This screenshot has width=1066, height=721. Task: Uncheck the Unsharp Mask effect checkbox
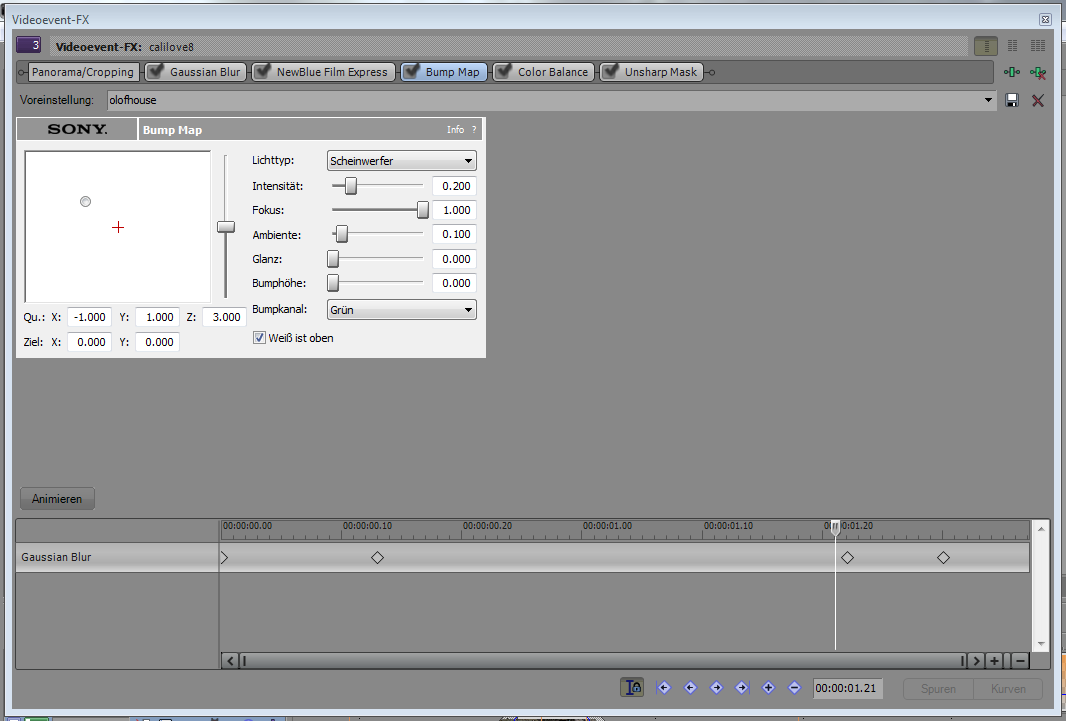click(609, 72)
